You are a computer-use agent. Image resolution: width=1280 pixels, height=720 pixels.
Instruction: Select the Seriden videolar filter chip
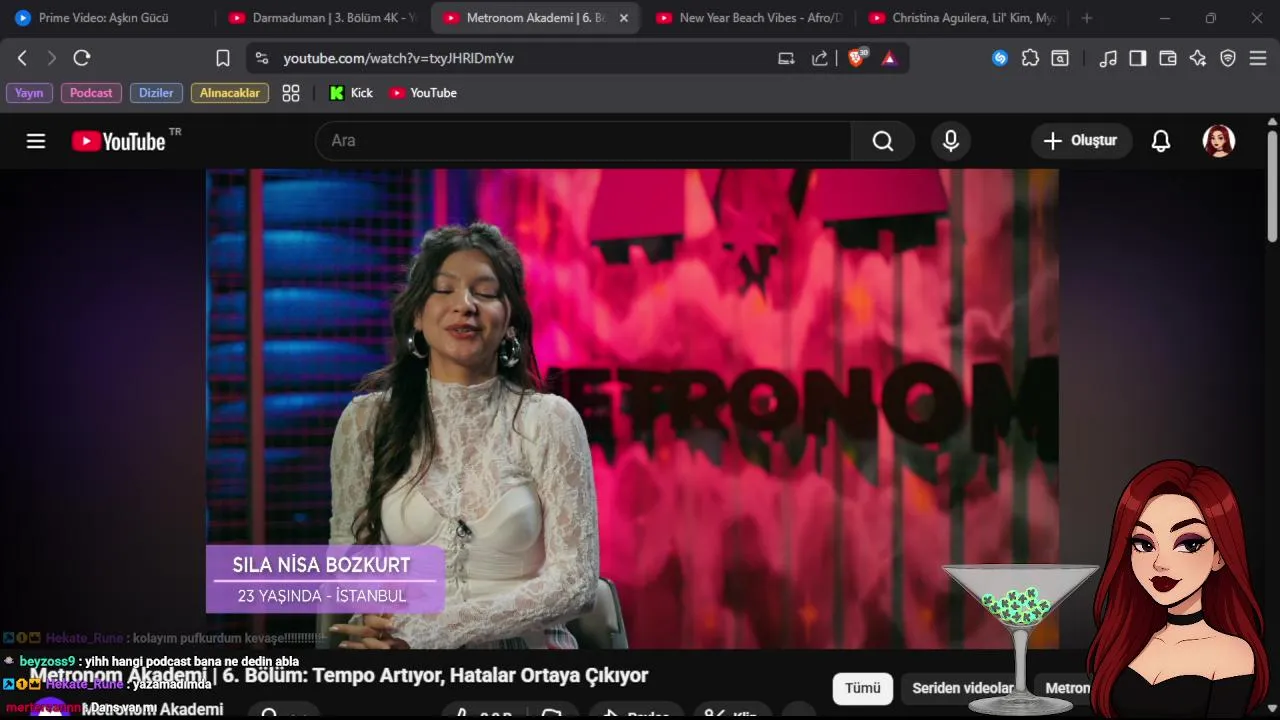[x=963, y=688]
